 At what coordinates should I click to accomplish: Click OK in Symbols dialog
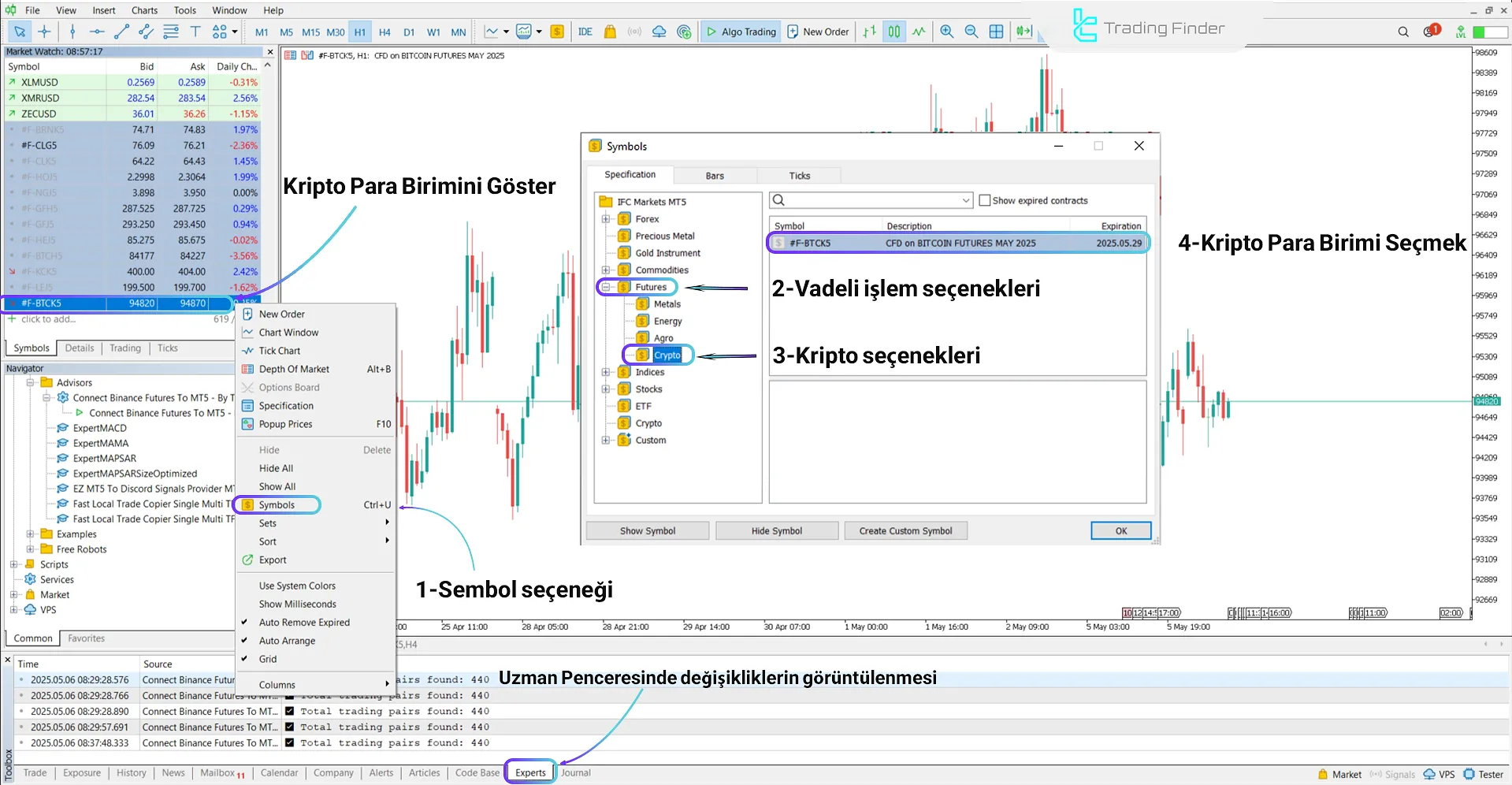tap(1120, 531)
